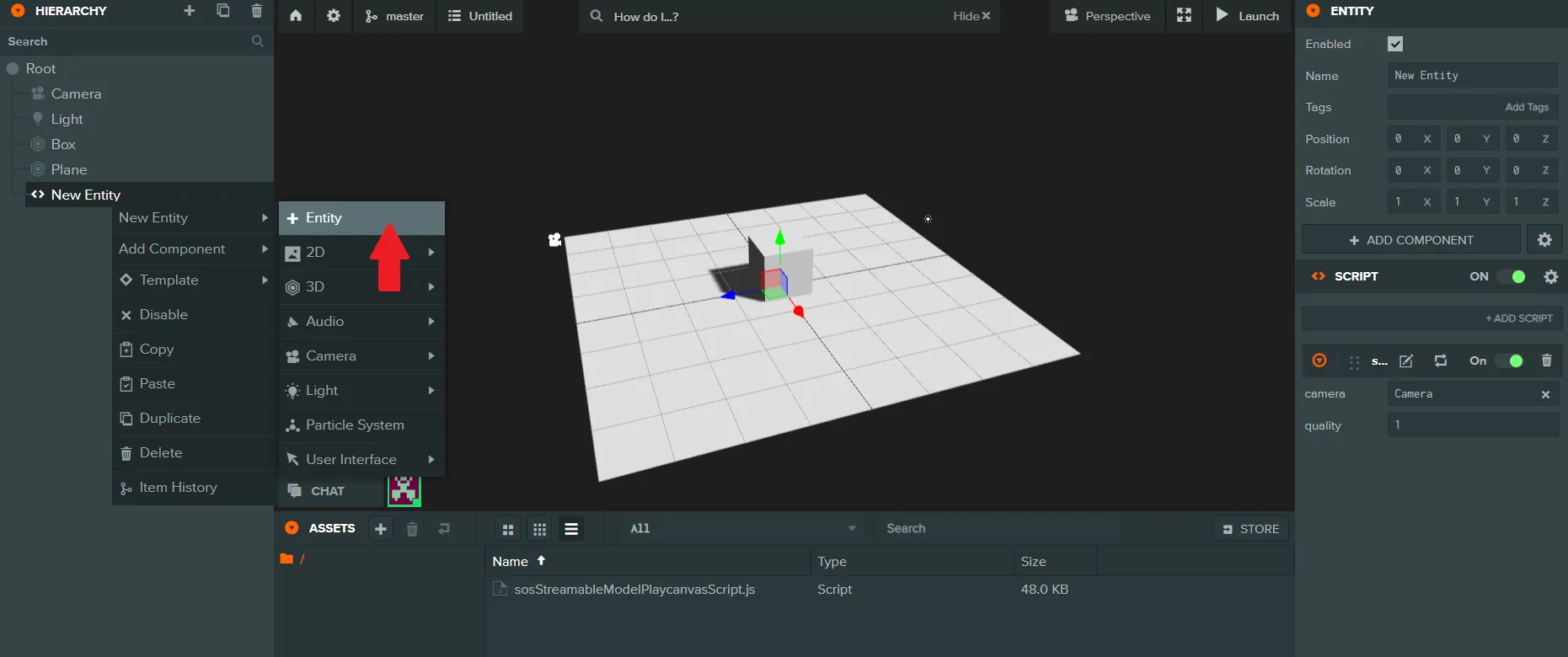Collapse the Assets panel orange icon
The image size is (1568, 657).
(x=292, y=528)
